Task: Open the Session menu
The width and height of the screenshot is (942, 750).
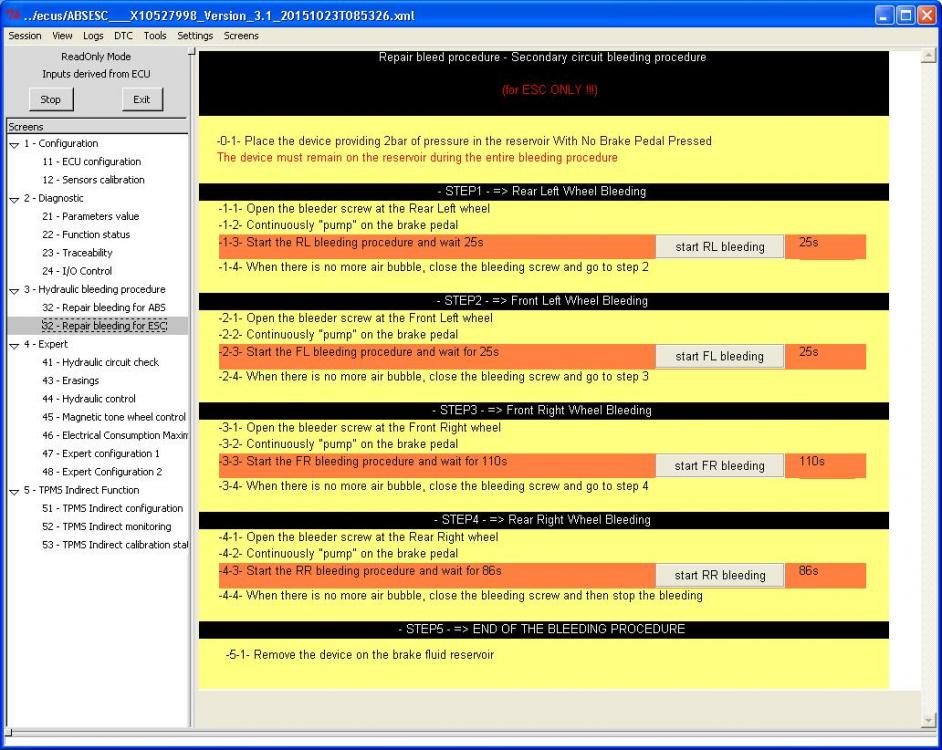Action: pyautogui.click(x=25, y=36)
